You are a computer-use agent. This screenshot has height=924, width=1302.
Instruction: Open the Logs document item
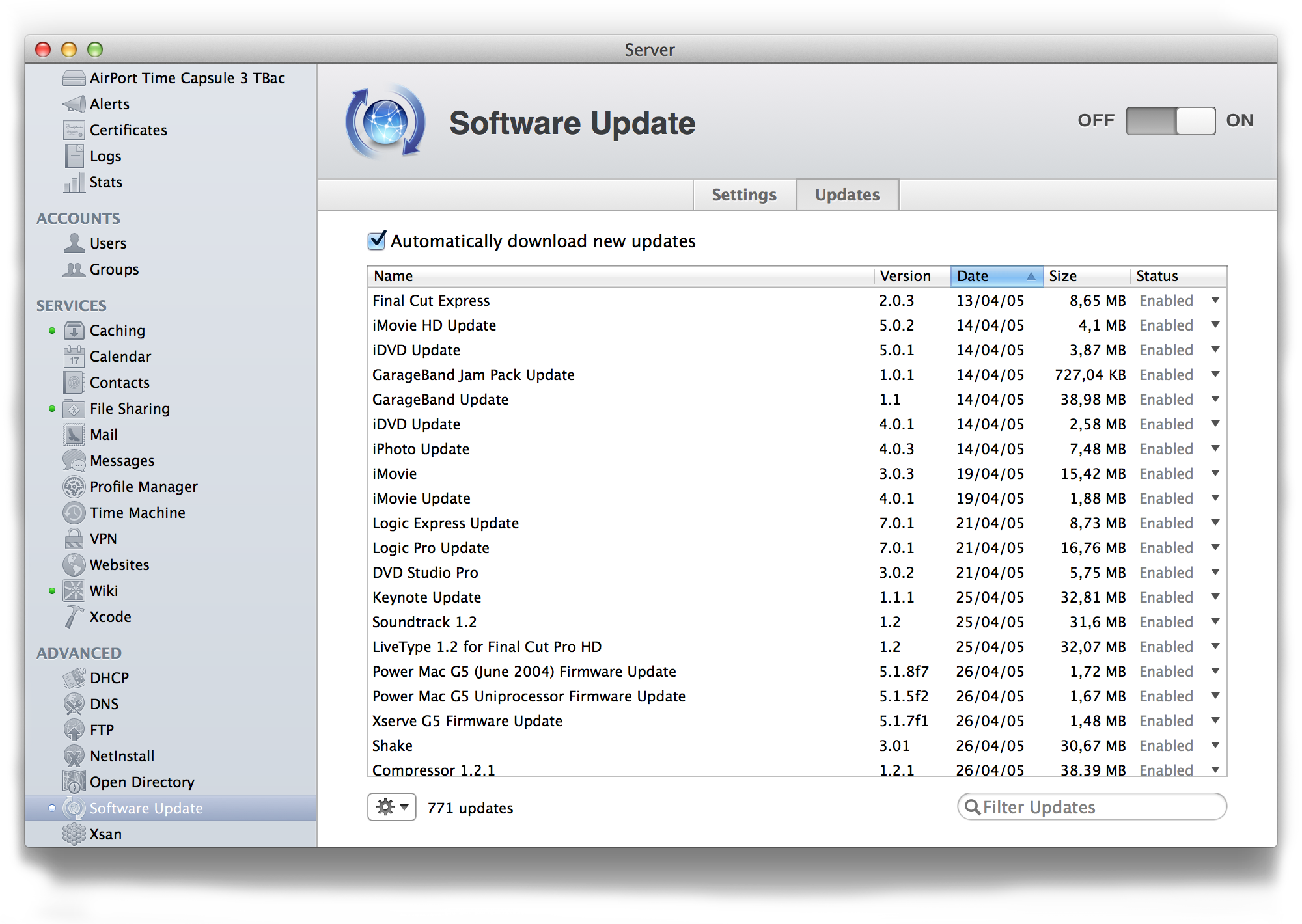tap(92, 156)
